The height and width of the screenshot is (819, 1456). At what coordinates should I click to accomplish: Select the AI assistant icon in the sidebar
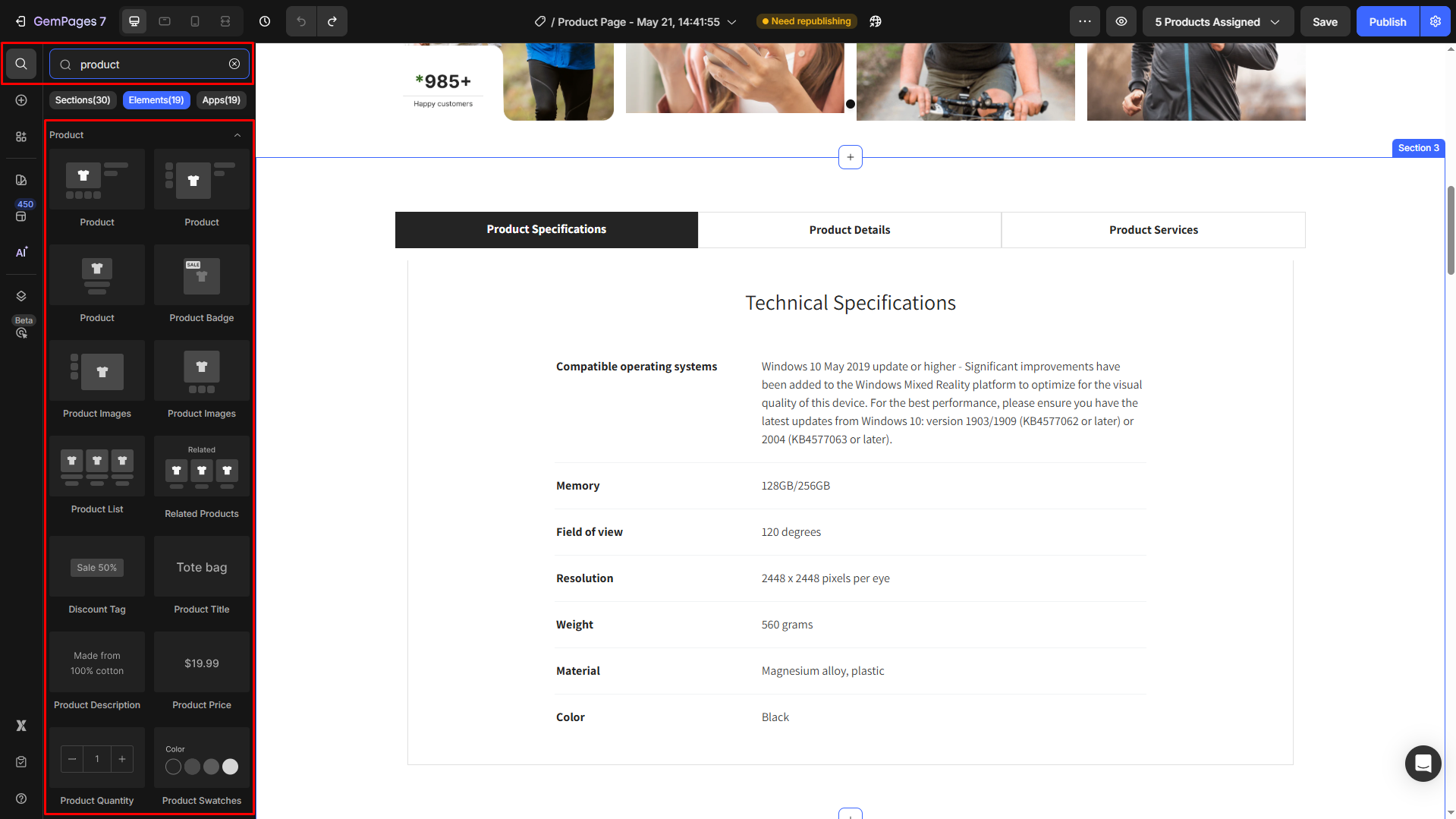coord(21,251)
